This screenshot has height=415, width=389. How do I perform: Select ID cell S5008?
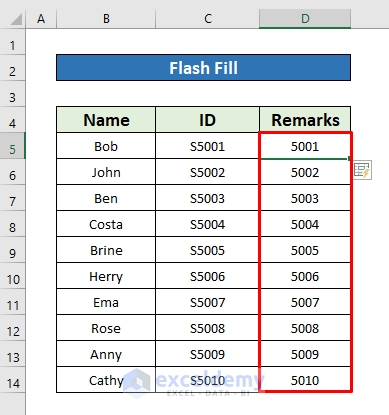[207, 328]
